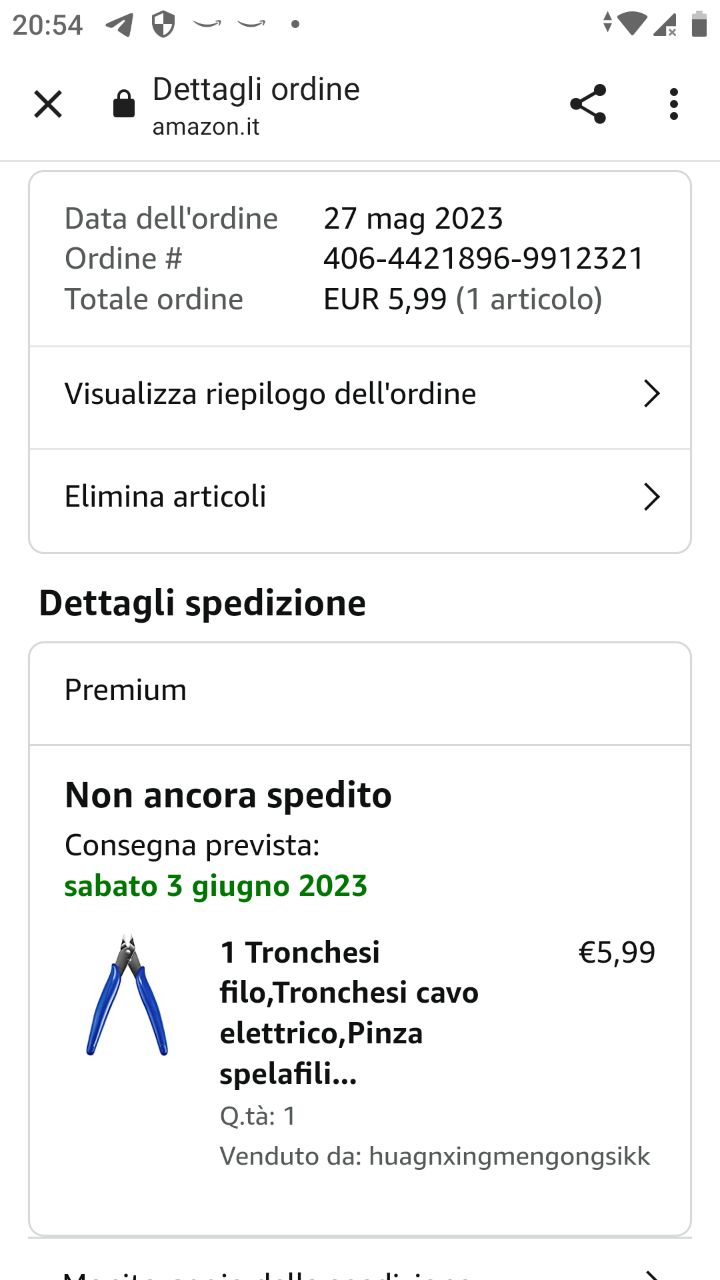Tap the lock icon for site security
Viewport: 720px width, 1280px height.
point(124,104)
